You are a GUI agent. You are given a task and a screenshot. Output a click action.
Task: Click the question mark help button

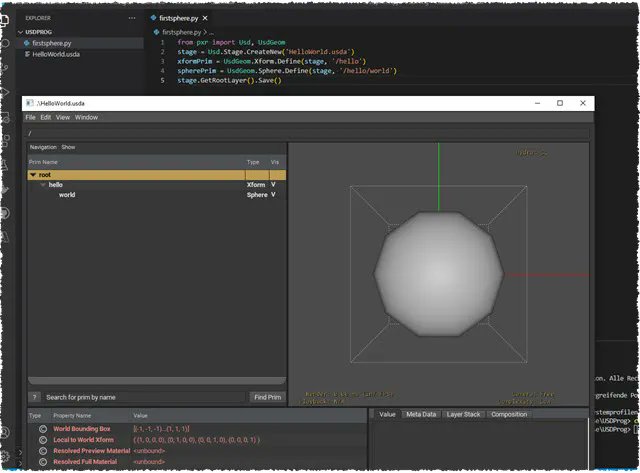coord(35,397)
